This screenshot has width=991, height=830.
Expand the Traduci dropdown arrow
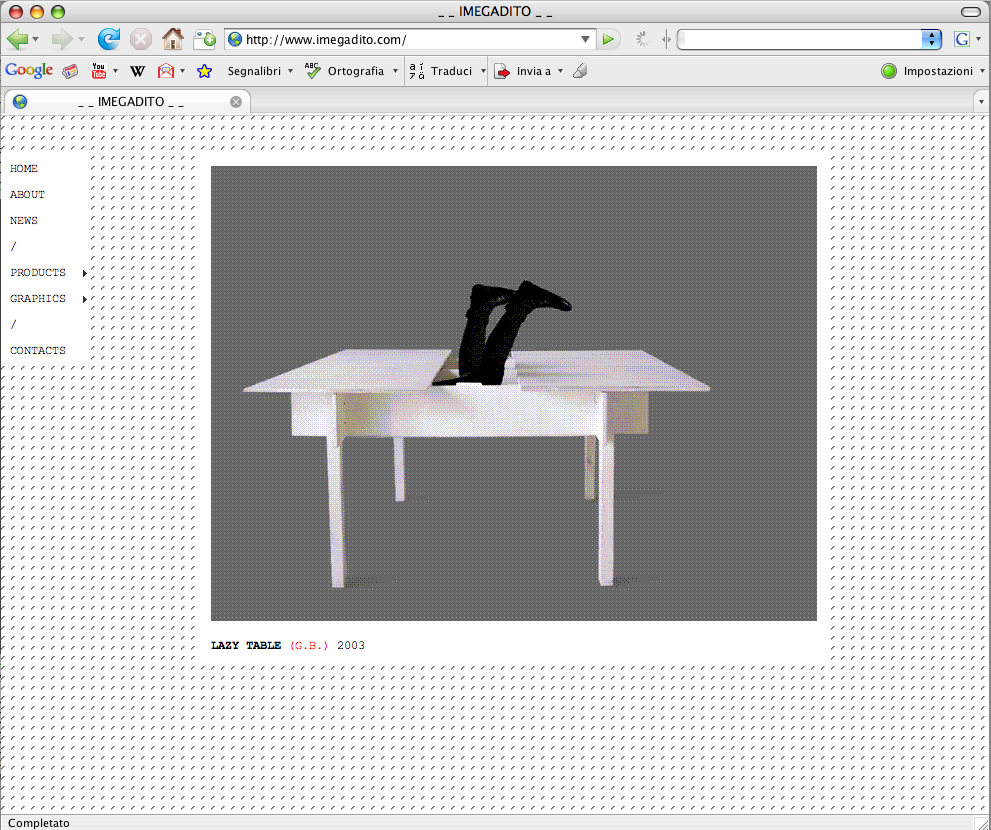click(483, 71)
